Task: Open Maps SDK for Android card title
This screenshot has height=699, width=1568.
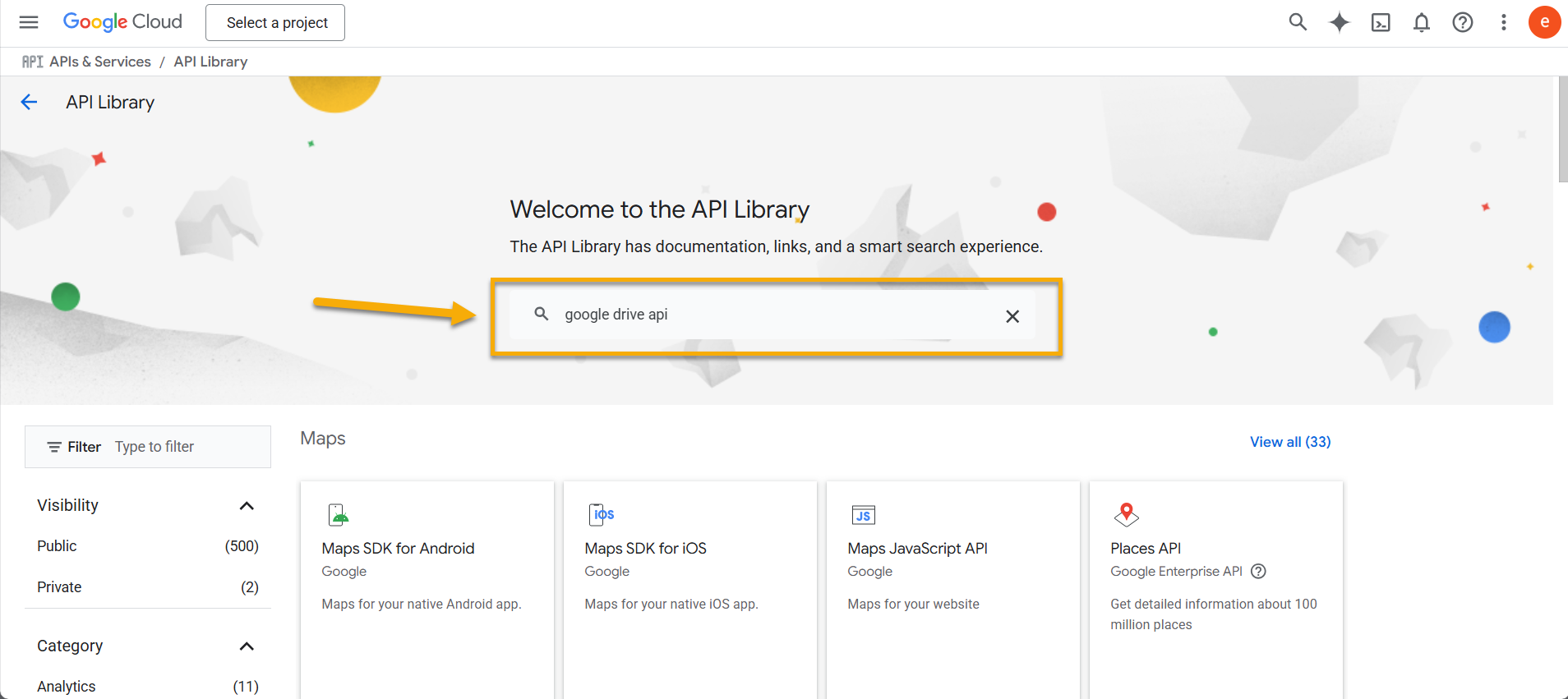Action: pyautogui.click(x=398, y=549)
